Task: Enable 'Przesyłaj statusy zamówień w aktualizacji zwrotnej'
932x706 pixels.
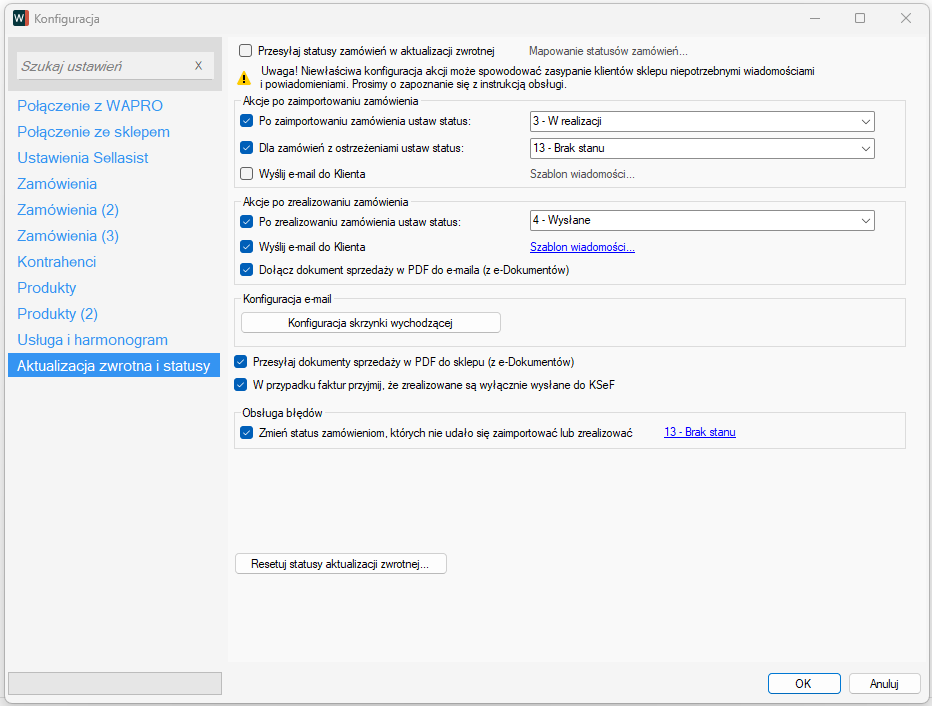Action: click(x=246, y=50)
